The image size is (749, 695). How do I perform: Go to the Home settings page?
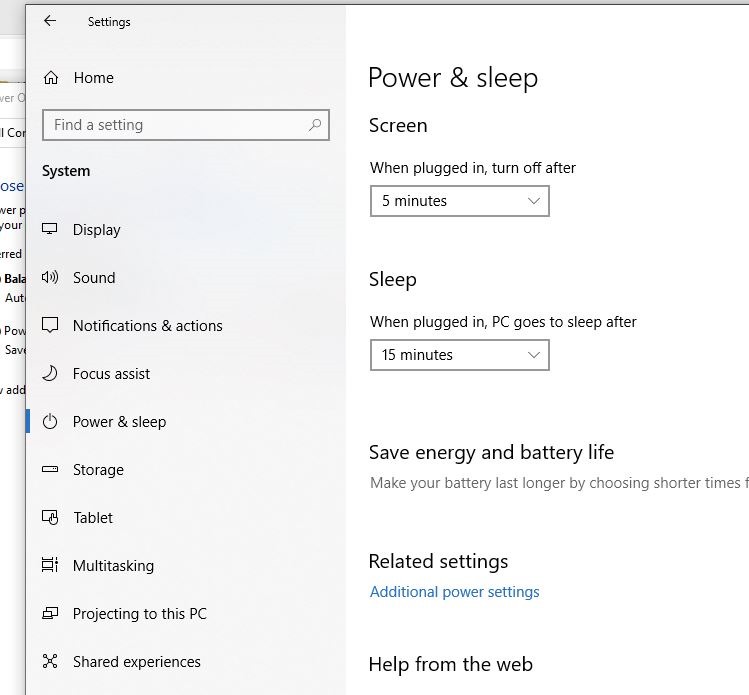(93, 78)
